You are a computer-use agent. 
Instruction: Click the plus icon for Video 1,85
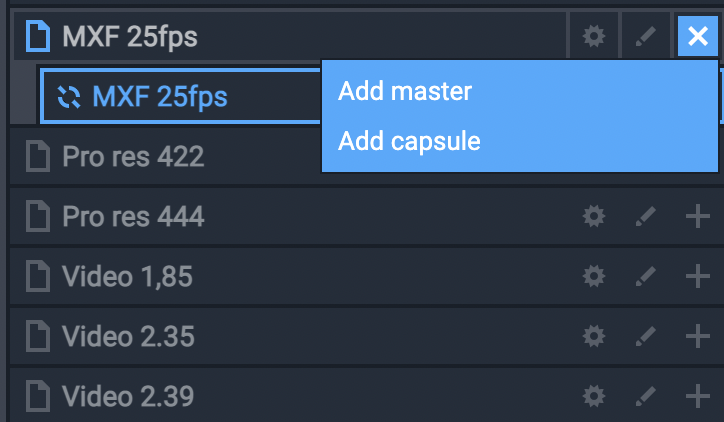coord(698,276)
